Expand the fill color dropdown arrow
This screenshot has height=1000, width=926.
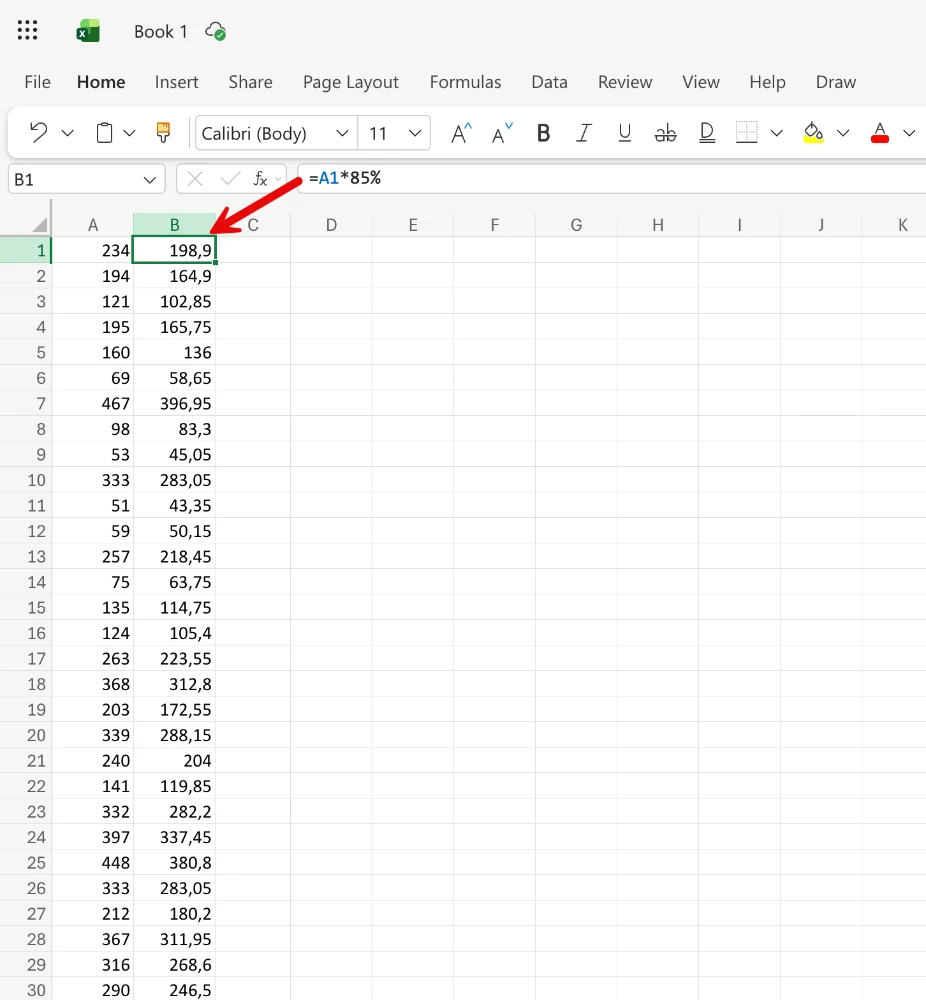[x=843, y=133]
